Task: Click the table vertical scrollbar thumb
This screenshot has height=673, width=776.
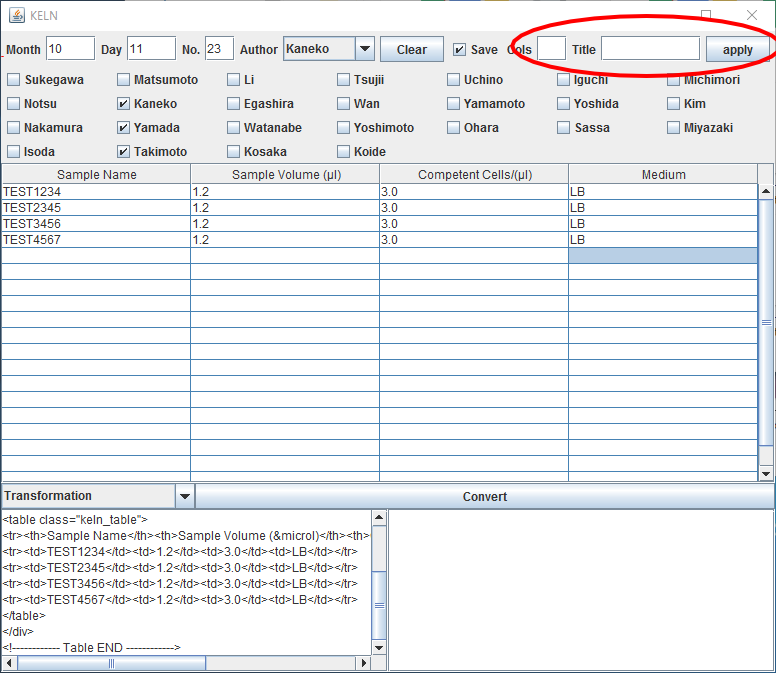Action: (x=766, y=322)
